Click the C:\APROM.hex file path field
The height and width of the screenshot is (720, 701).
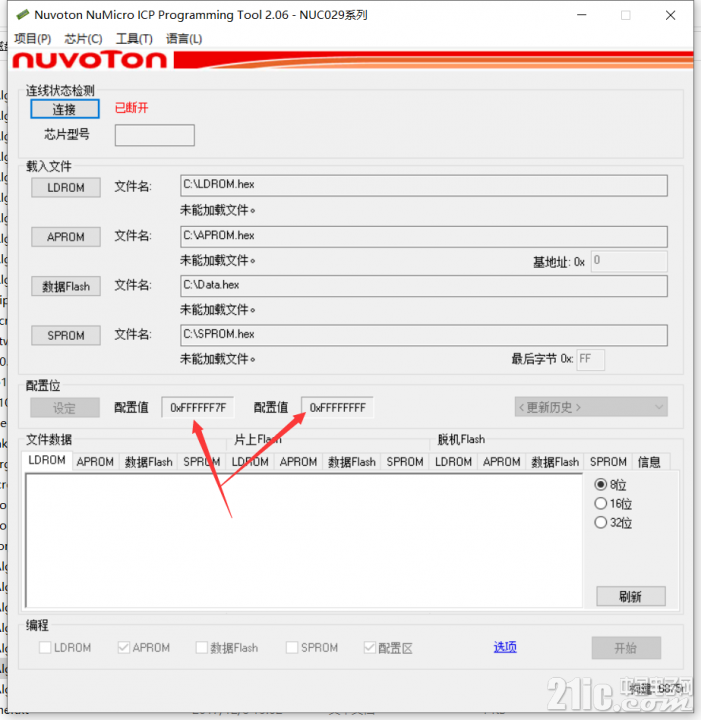point(424,236)
